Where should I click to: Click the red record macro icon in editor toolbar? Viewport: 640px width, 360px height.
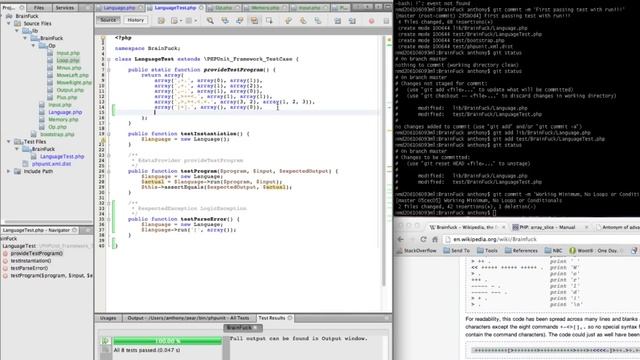click(371, 20)
